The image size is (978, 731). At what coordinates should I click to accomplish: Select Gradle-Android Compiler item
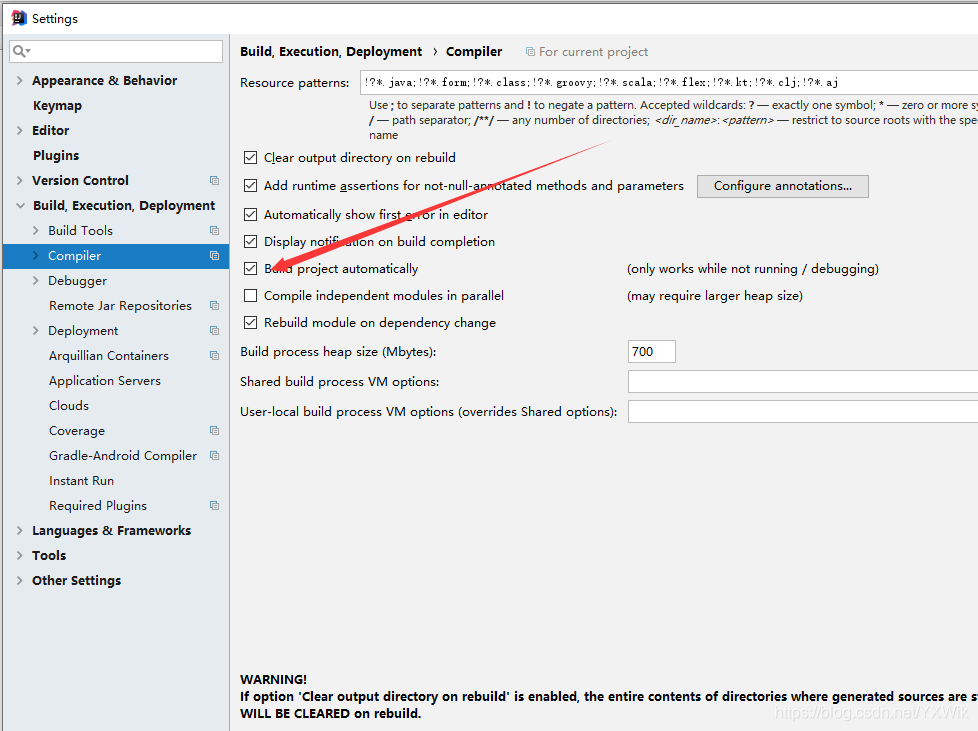tap(123, 455)
